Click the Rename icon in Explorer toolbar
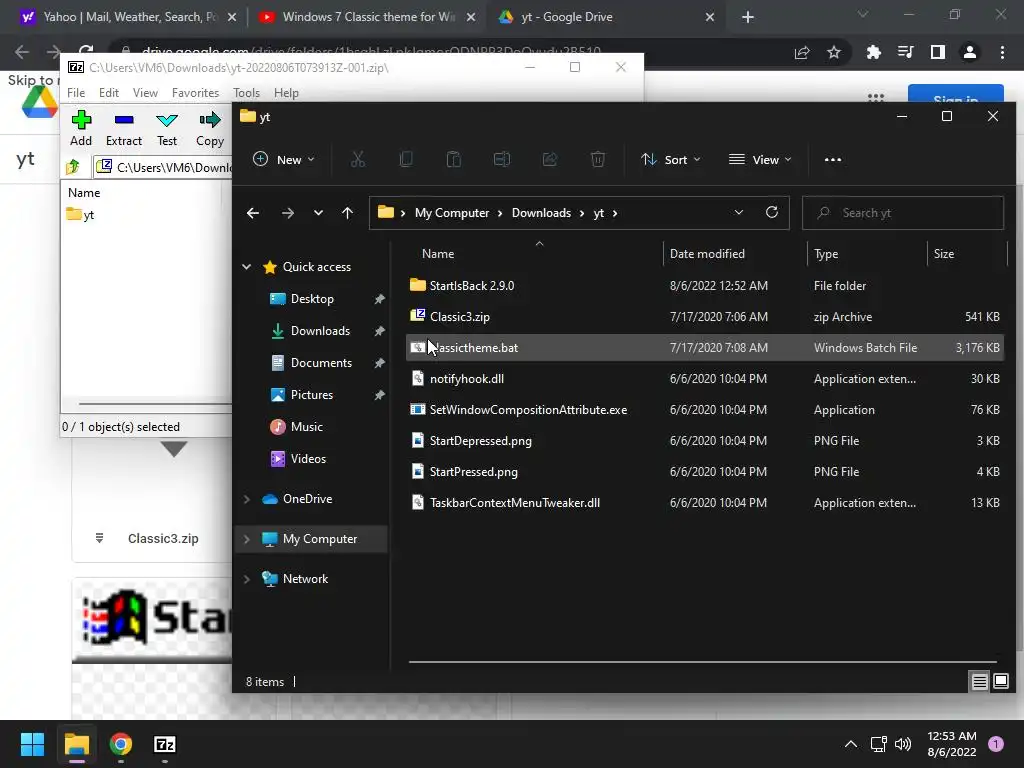 [502, 159]
